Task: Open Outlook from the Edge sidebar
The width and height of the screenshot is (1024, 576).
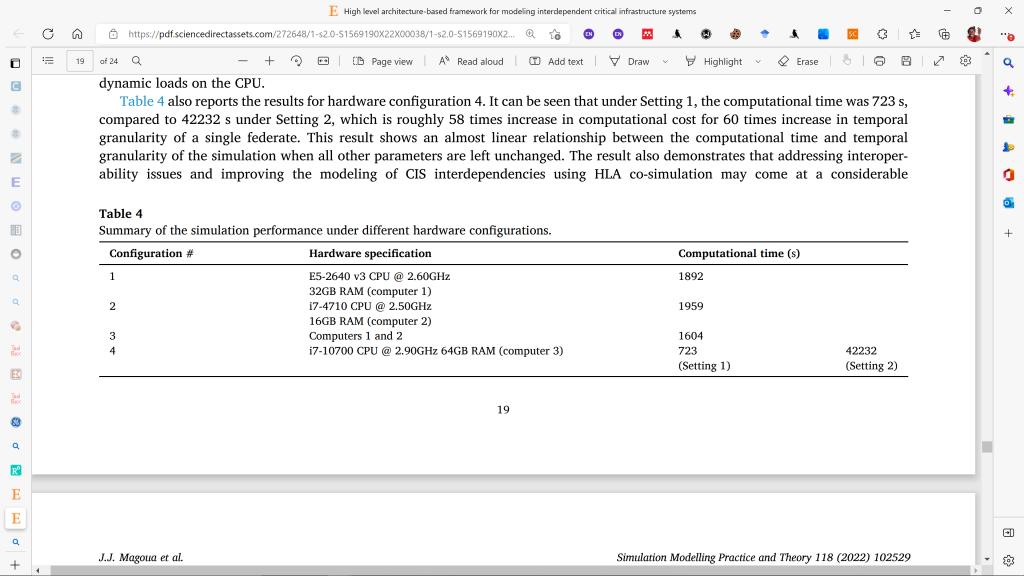Action: click(x=1008, y=203)
